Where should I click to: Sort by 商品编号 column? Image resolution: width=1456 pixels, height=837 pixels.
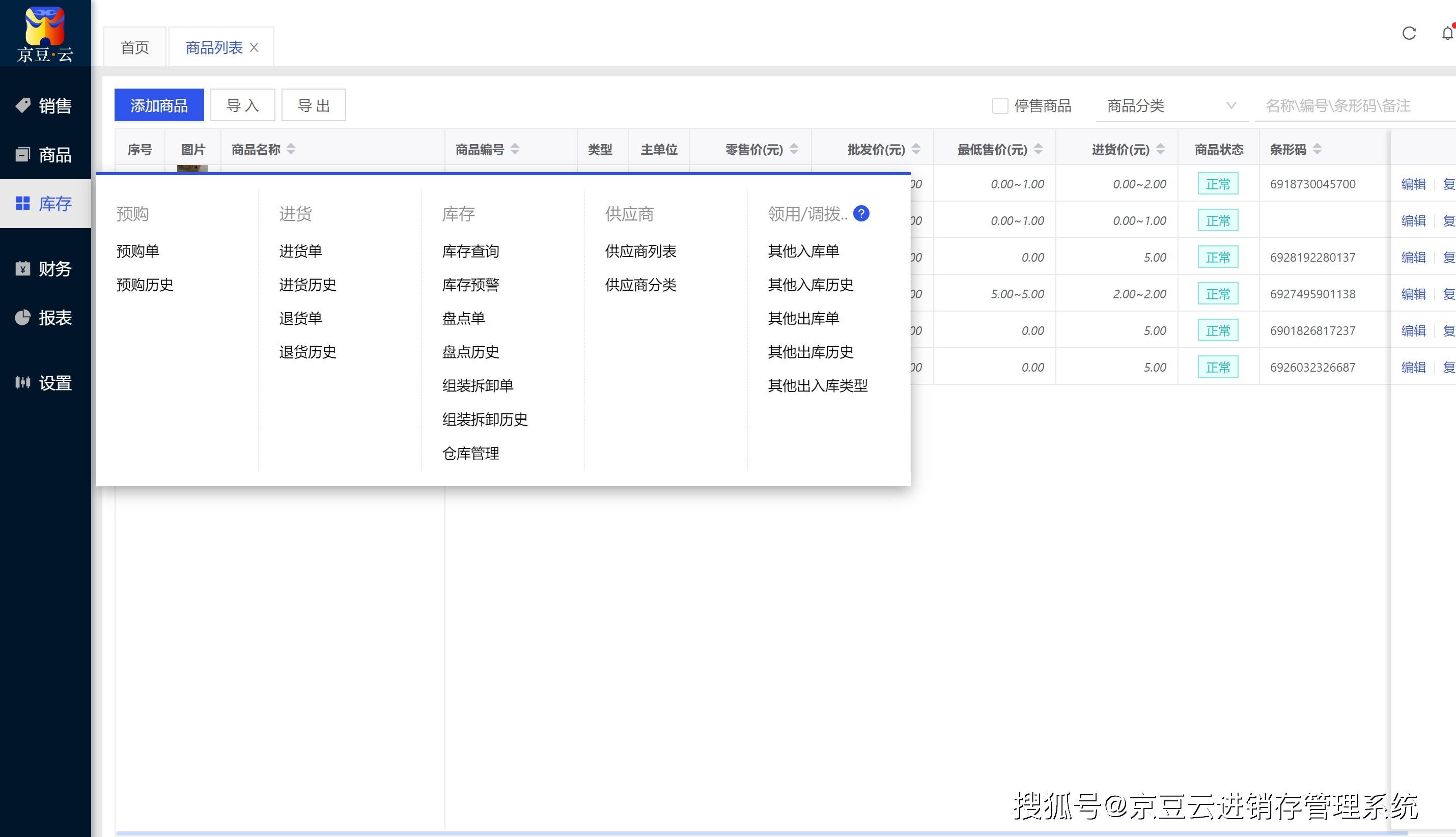coord(515,150)
